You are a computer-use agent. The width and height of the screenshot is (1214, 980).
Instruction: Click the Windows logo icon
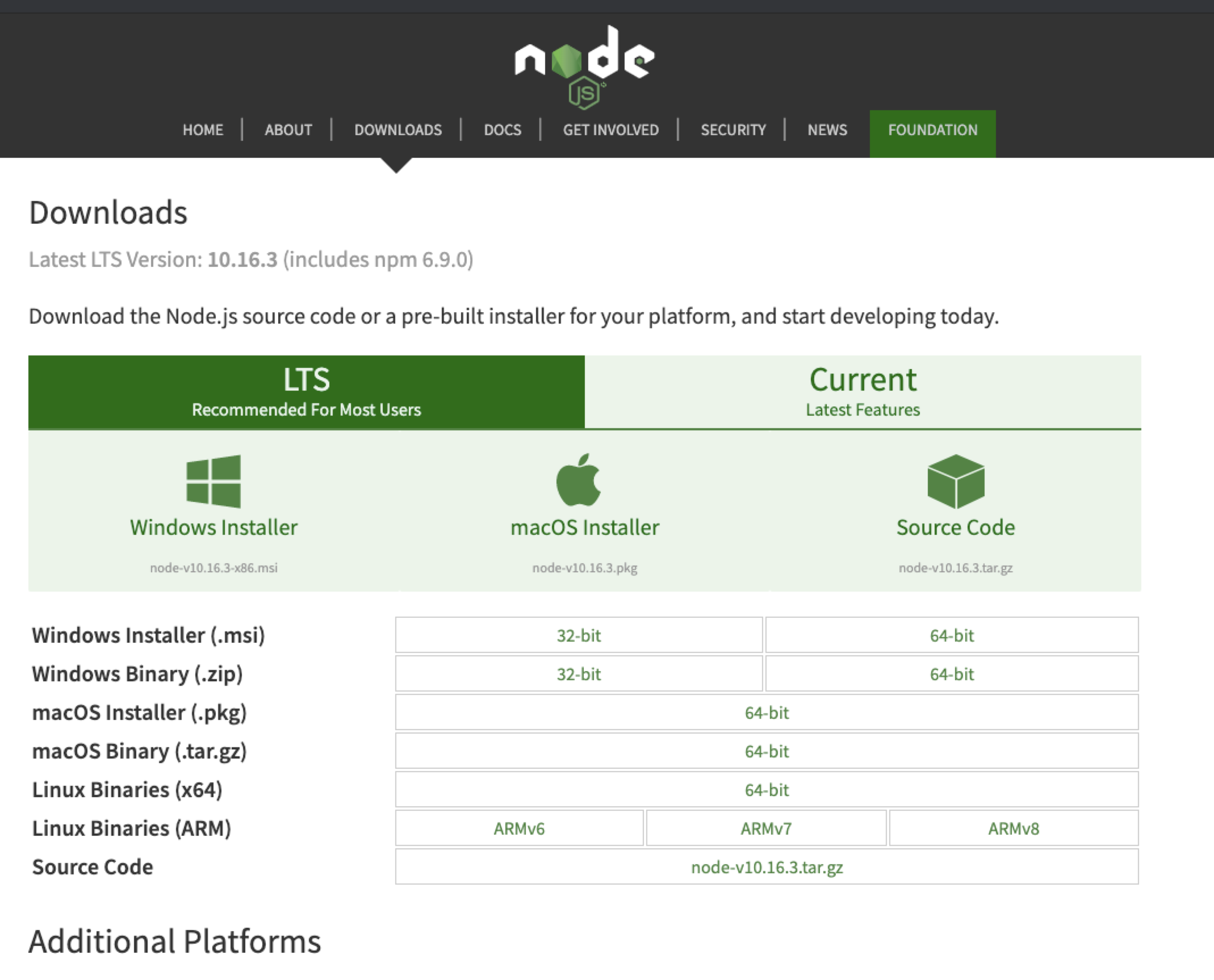pos(214,481)
